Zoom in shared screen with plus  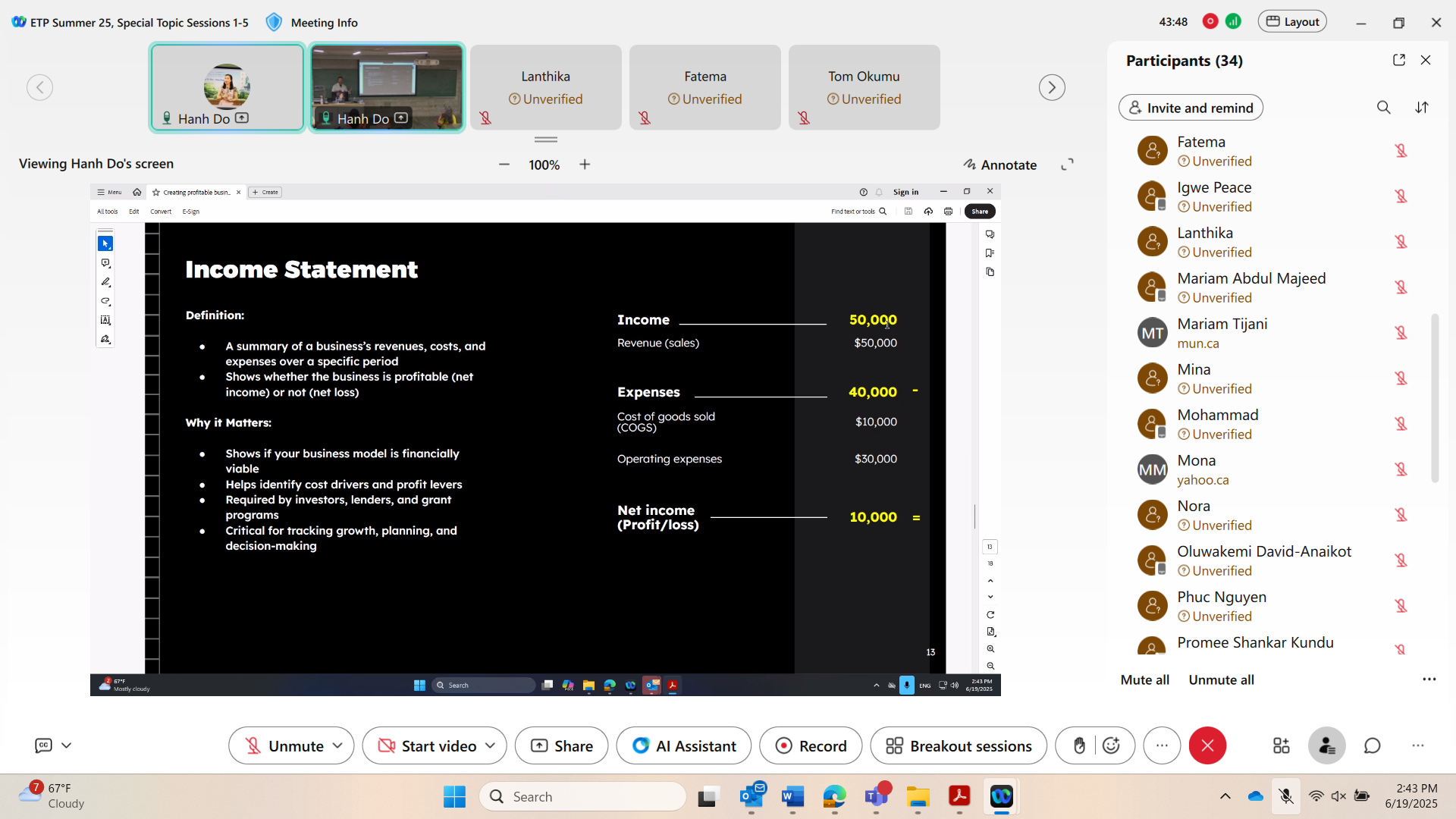point(585,165)
